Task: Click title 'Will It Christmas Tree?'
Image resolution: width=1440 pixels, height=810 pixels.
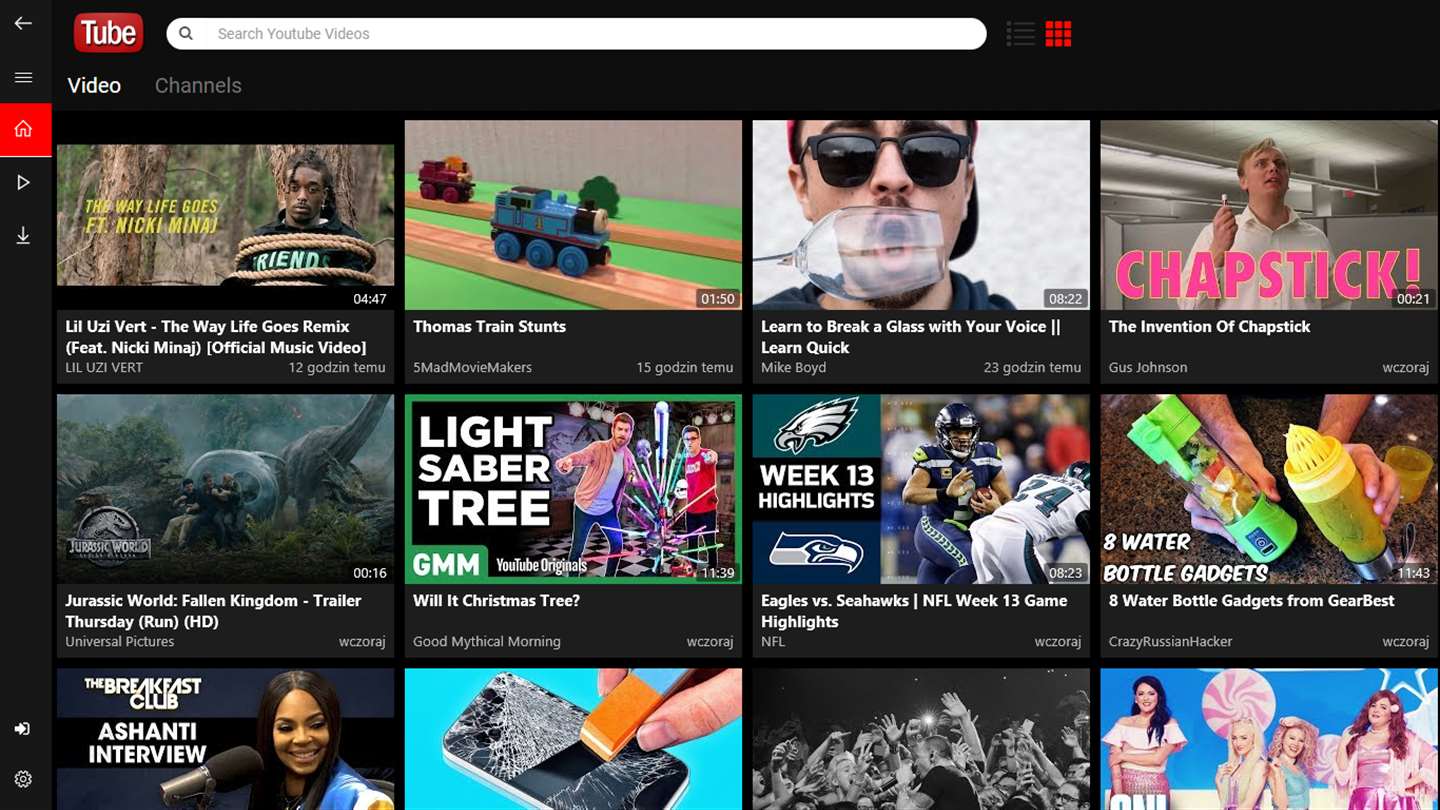Action: coord(496,600)
